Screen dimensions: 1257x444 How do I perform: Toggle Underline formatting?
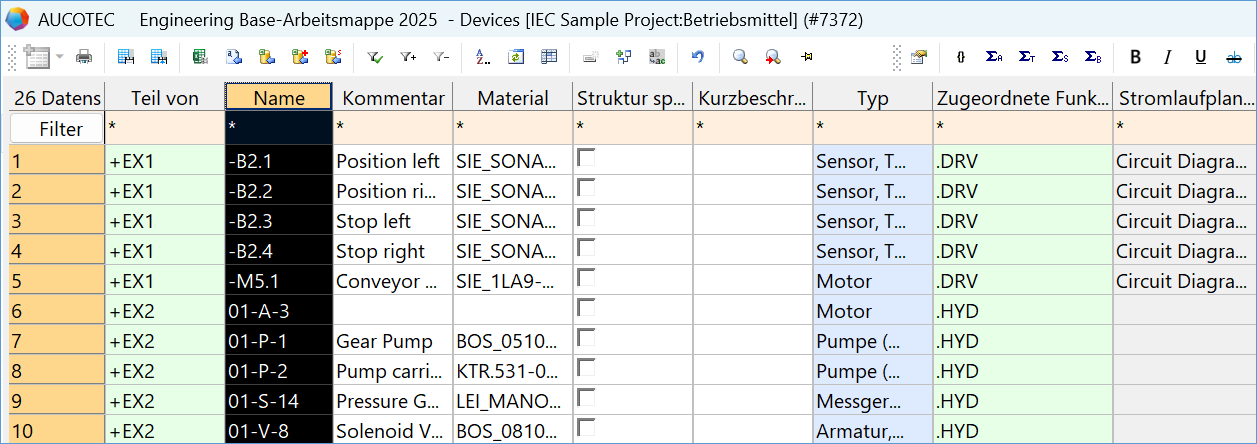tap(1201, 57)
